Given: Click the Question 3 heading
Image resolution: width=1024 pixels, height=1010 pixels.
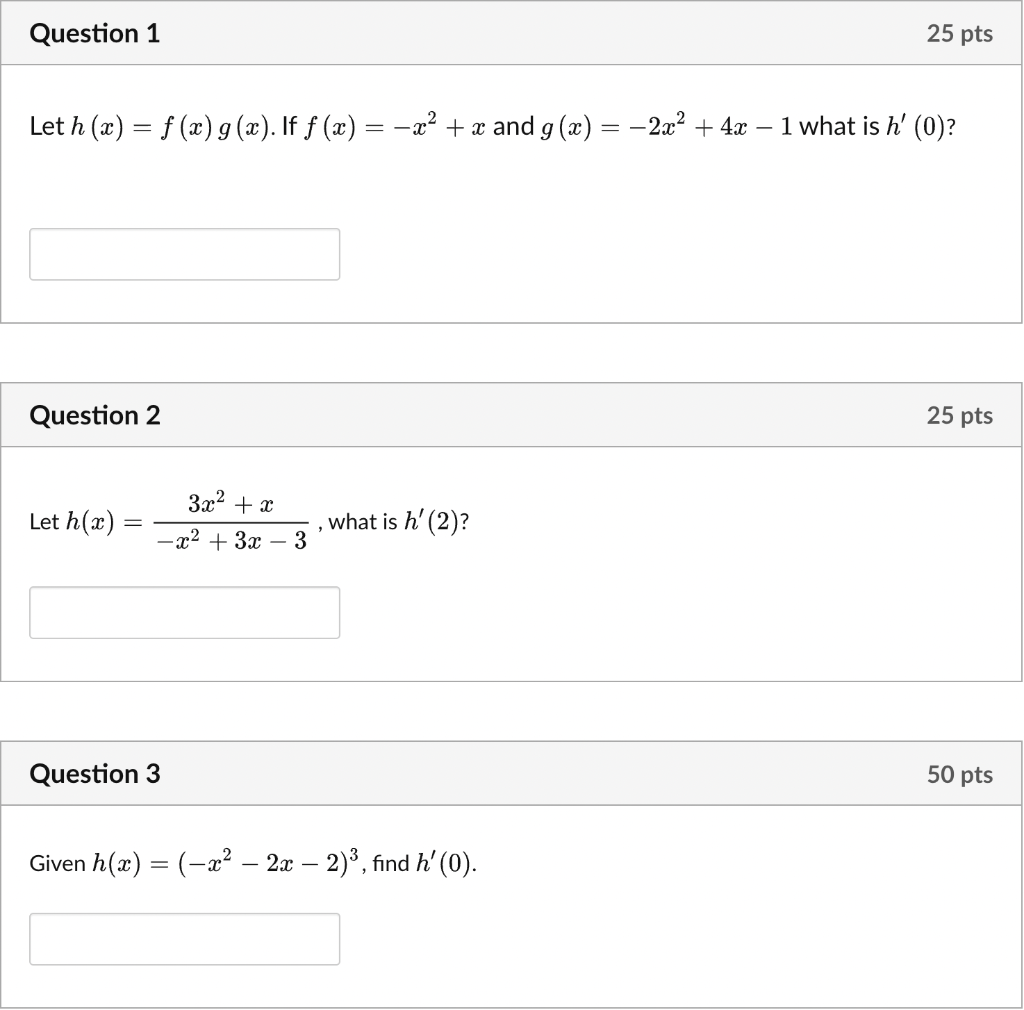Looking at the screenshot, I should [95, 774].
